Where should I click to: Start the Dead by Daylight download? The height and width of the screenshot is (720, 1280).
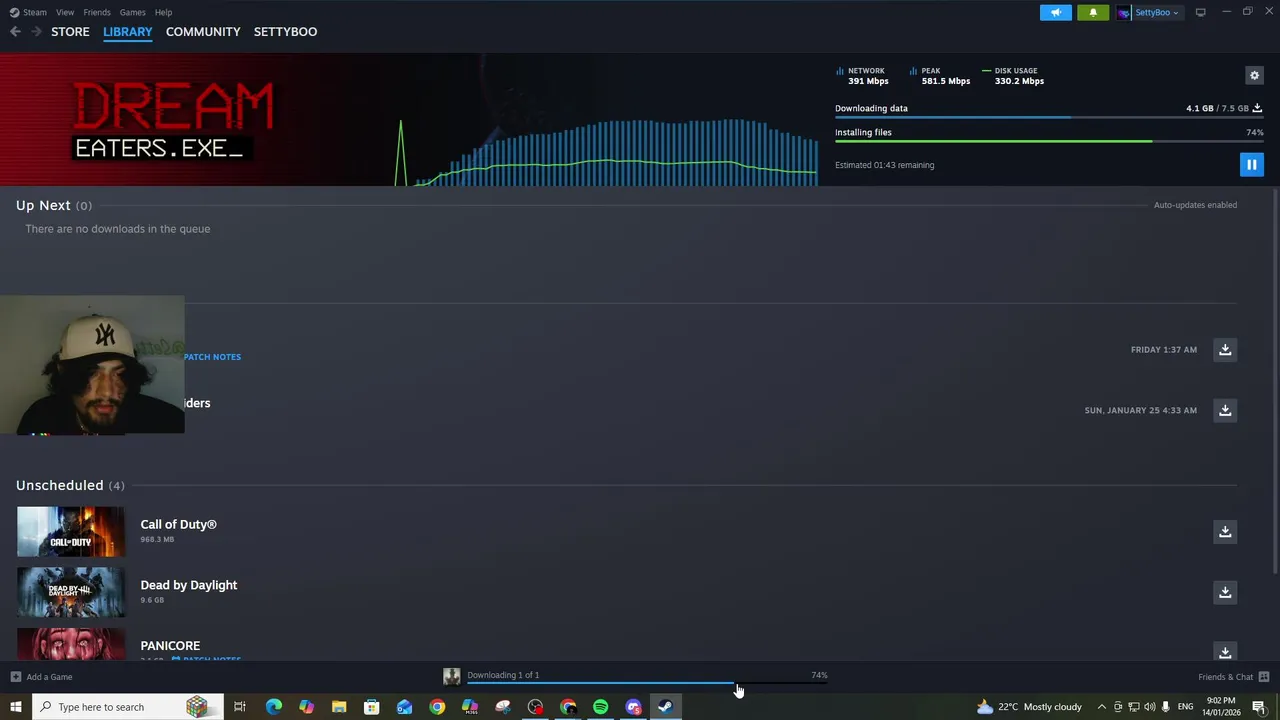tap(1225, 592)
